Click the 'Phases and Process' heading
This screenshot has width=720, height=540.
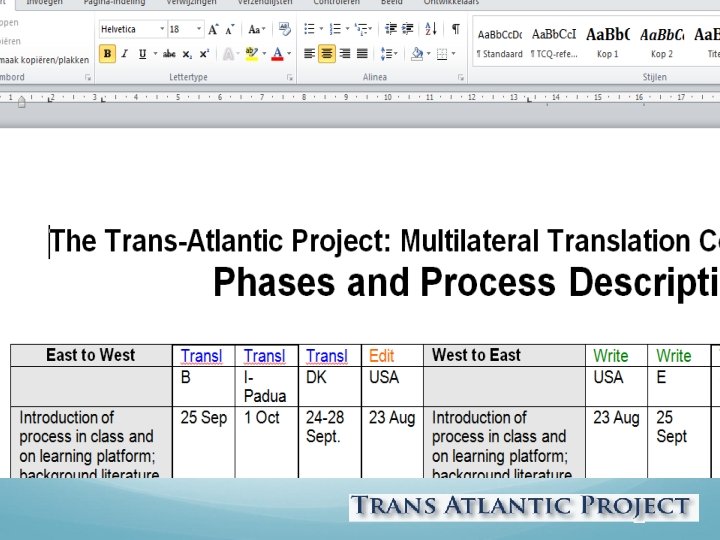(x=385, y=283)
